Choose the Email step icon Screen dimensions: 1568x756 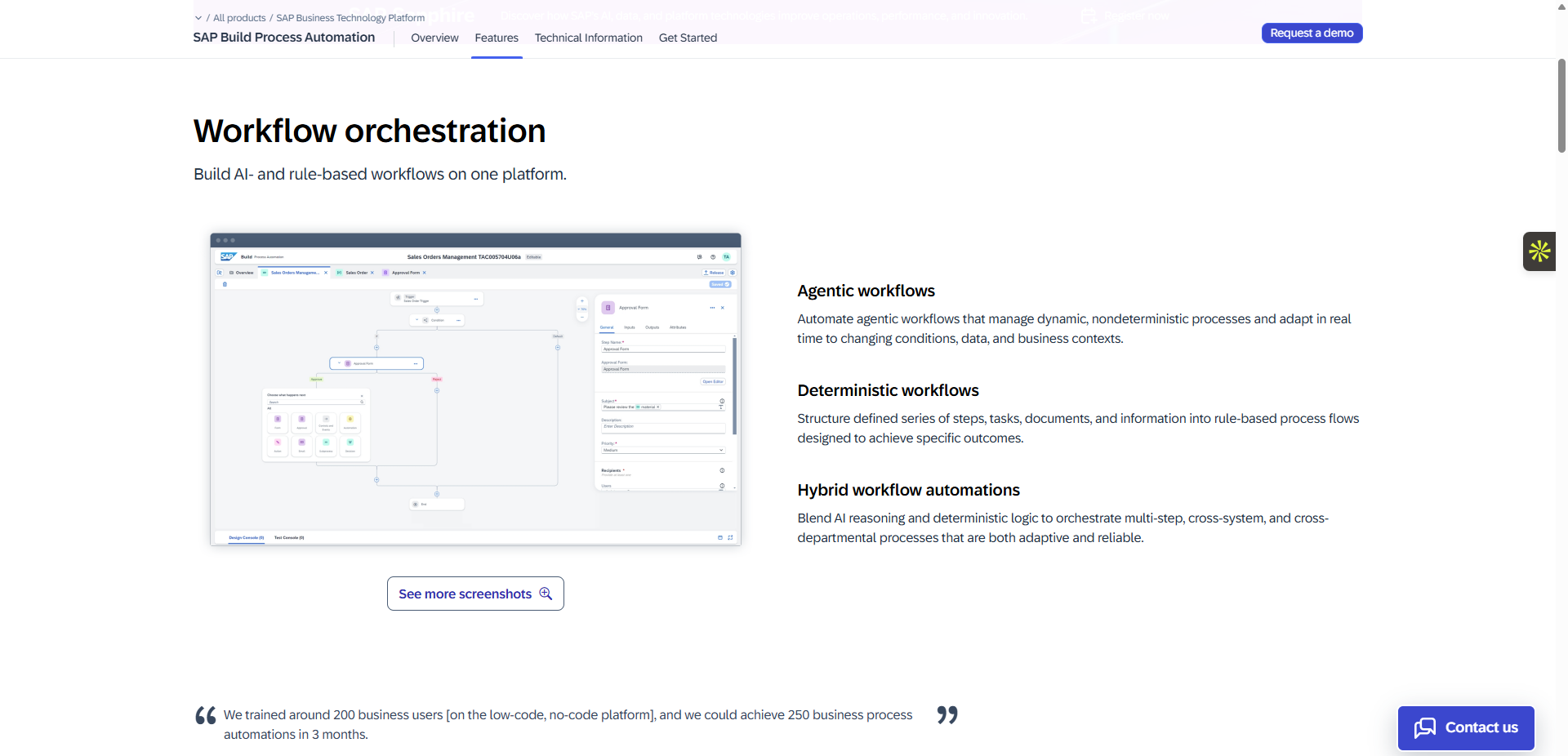pos(301,442)
